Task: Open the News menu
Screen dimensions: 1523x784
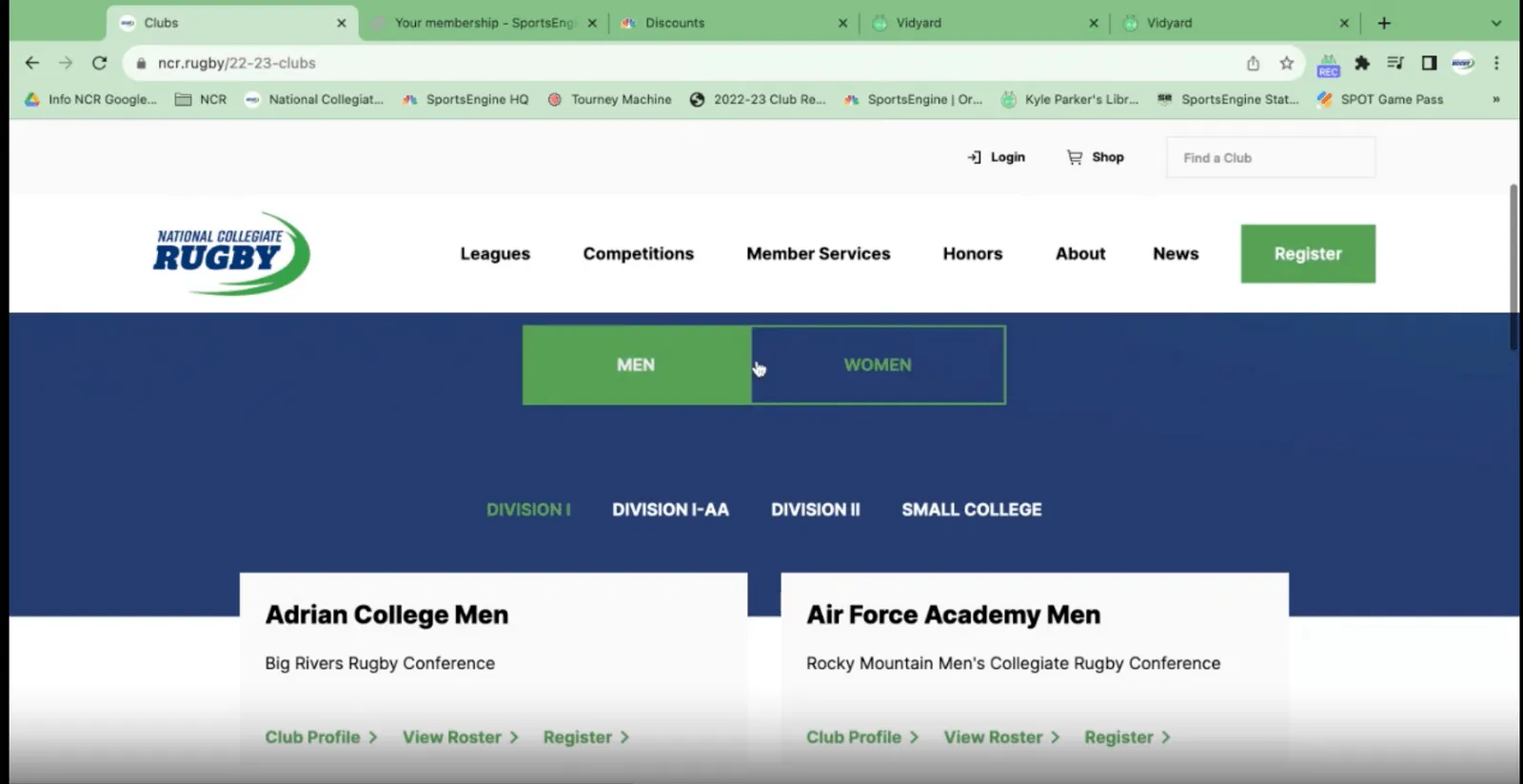Action: 1176,254
